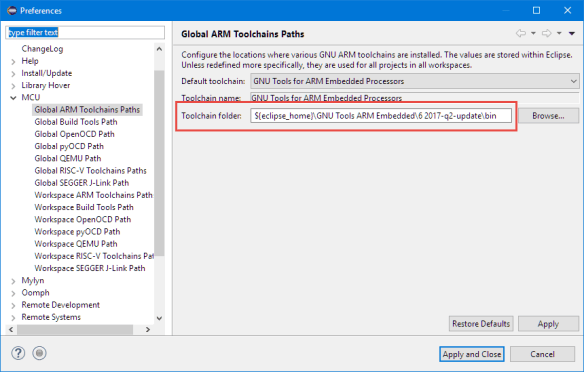584x372 pixels.
Task: Select Workspace ARM Toolchains Paths item
Action: point(93,195)
